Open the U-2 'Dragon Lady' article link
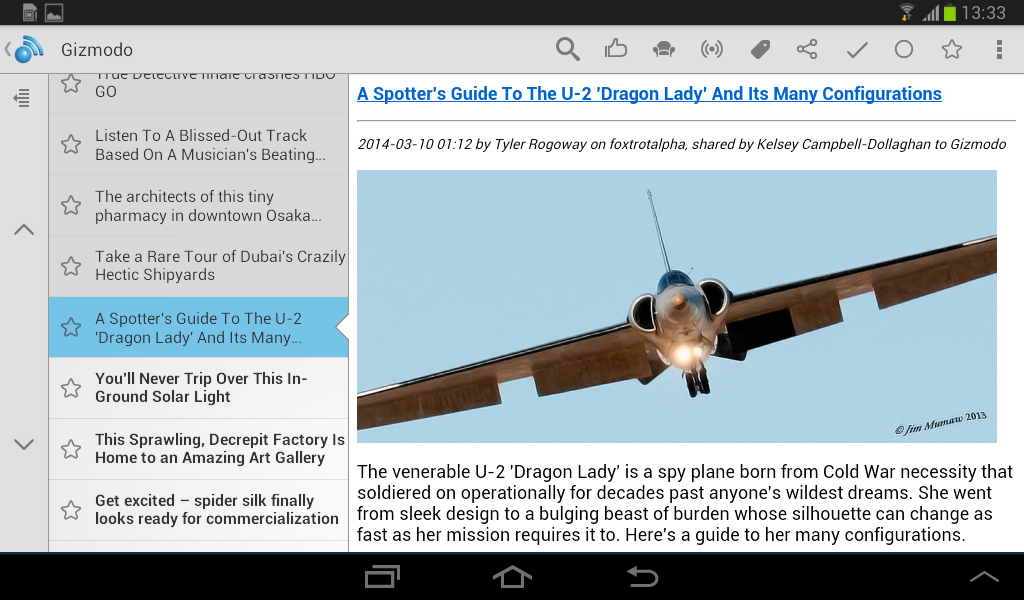The width and height of the screenshot is (1024, 600). pyautogui.click(x=649, y=93)
